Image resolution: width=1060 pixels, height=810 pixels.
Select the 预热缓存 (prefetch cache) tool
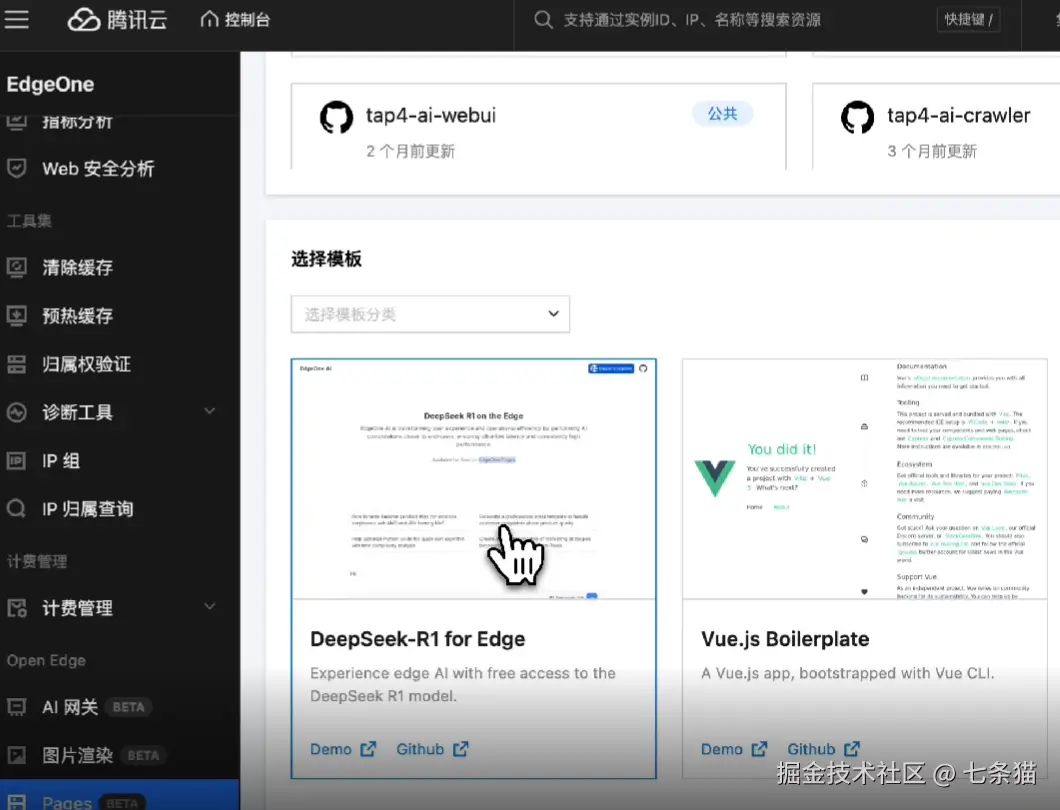click(78, 315)
